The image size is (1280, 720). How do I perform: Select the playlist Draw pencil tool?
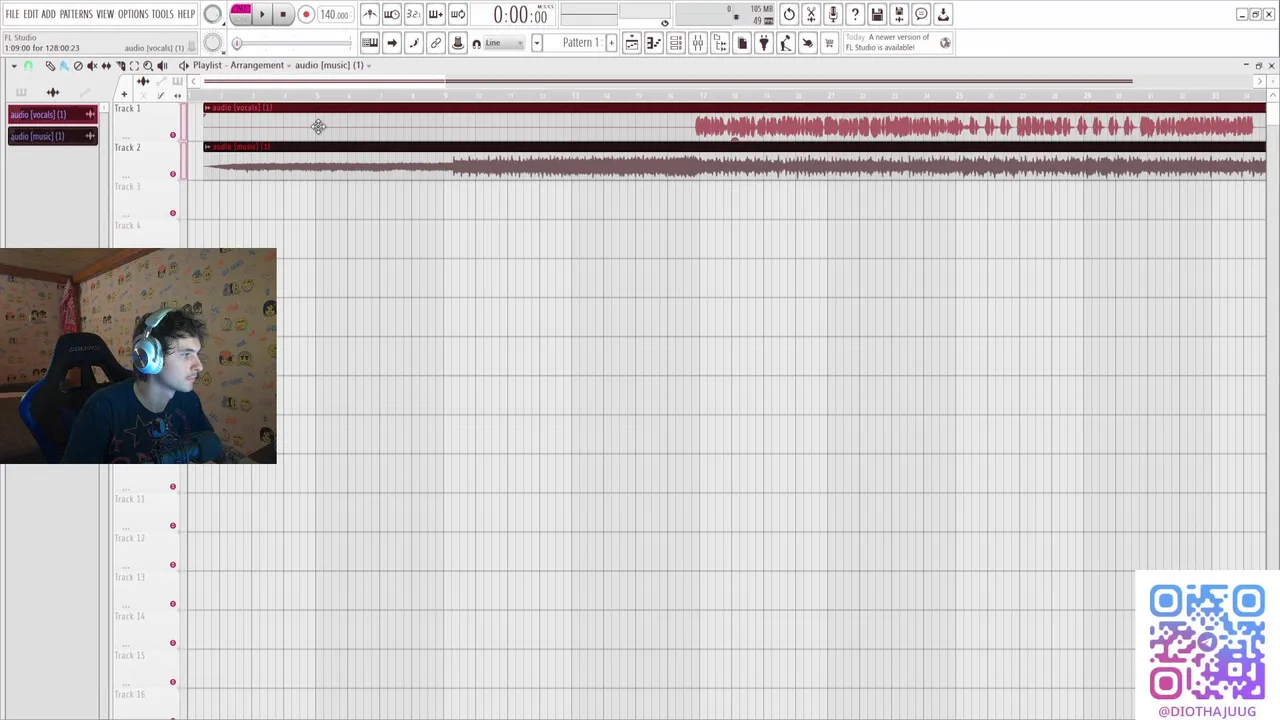50,66
